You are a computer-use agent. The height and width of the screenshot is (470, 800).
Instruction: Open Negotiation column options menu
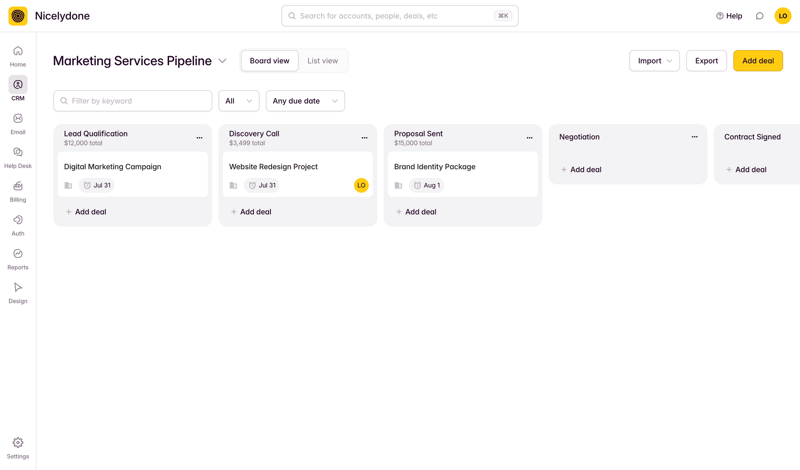(x=694, y=137)
